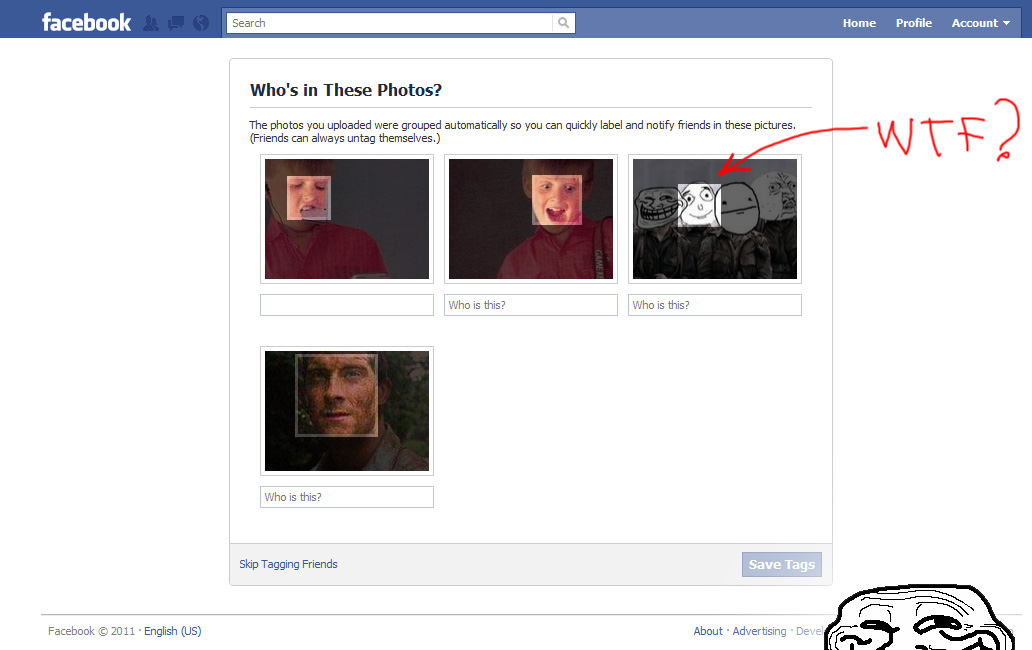Open the notifications globe icon
The image size is (1032, 650).
click(x=201, y=23)
